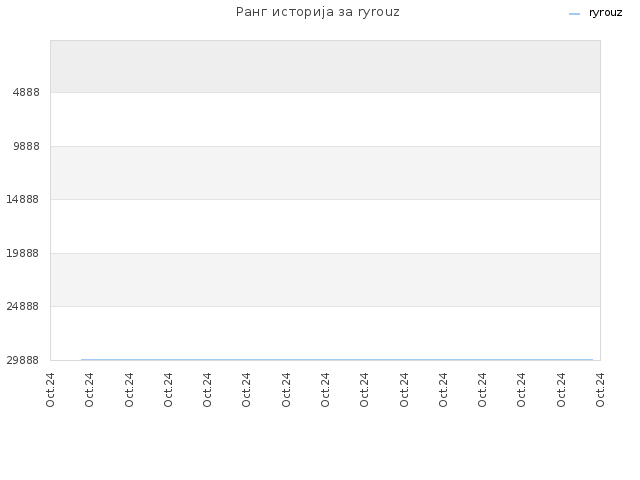Click the darker gray band above the 4888 gridline
640x480 pixels.
[x=325, y=67]
